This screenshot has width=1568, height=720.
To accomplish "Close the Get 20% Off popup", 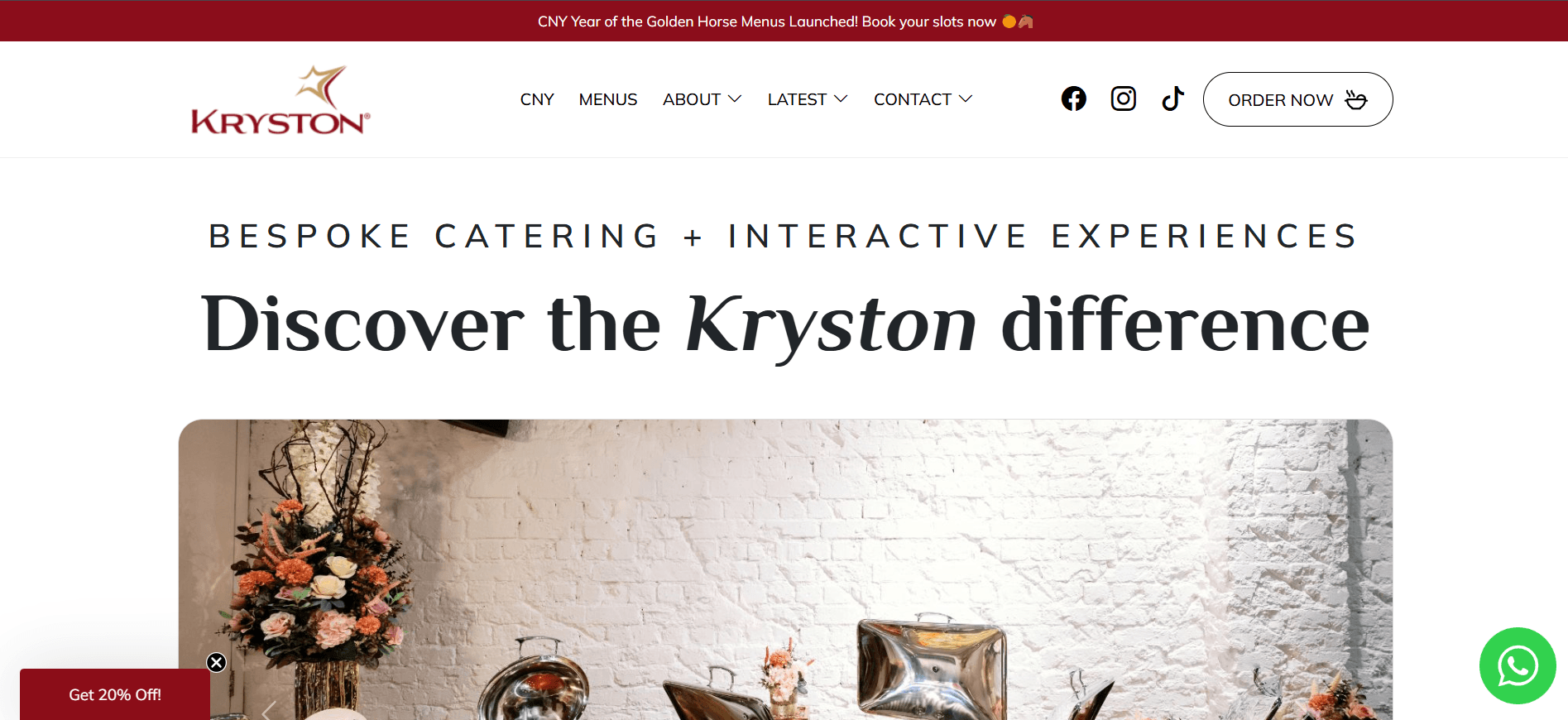I will (x=217, y=662).
